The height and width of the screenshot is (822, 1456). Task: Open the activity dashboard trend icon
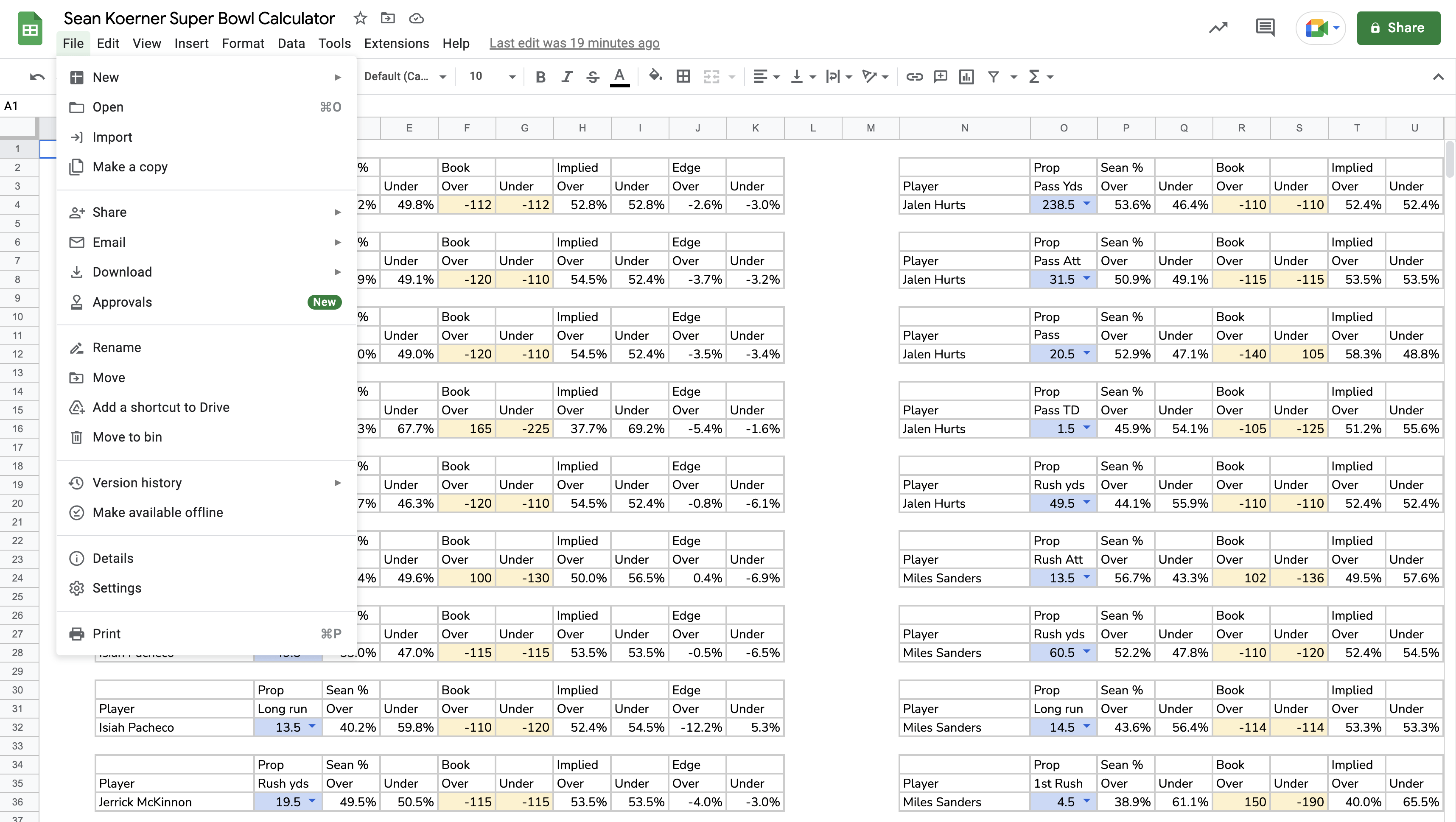1218,28
